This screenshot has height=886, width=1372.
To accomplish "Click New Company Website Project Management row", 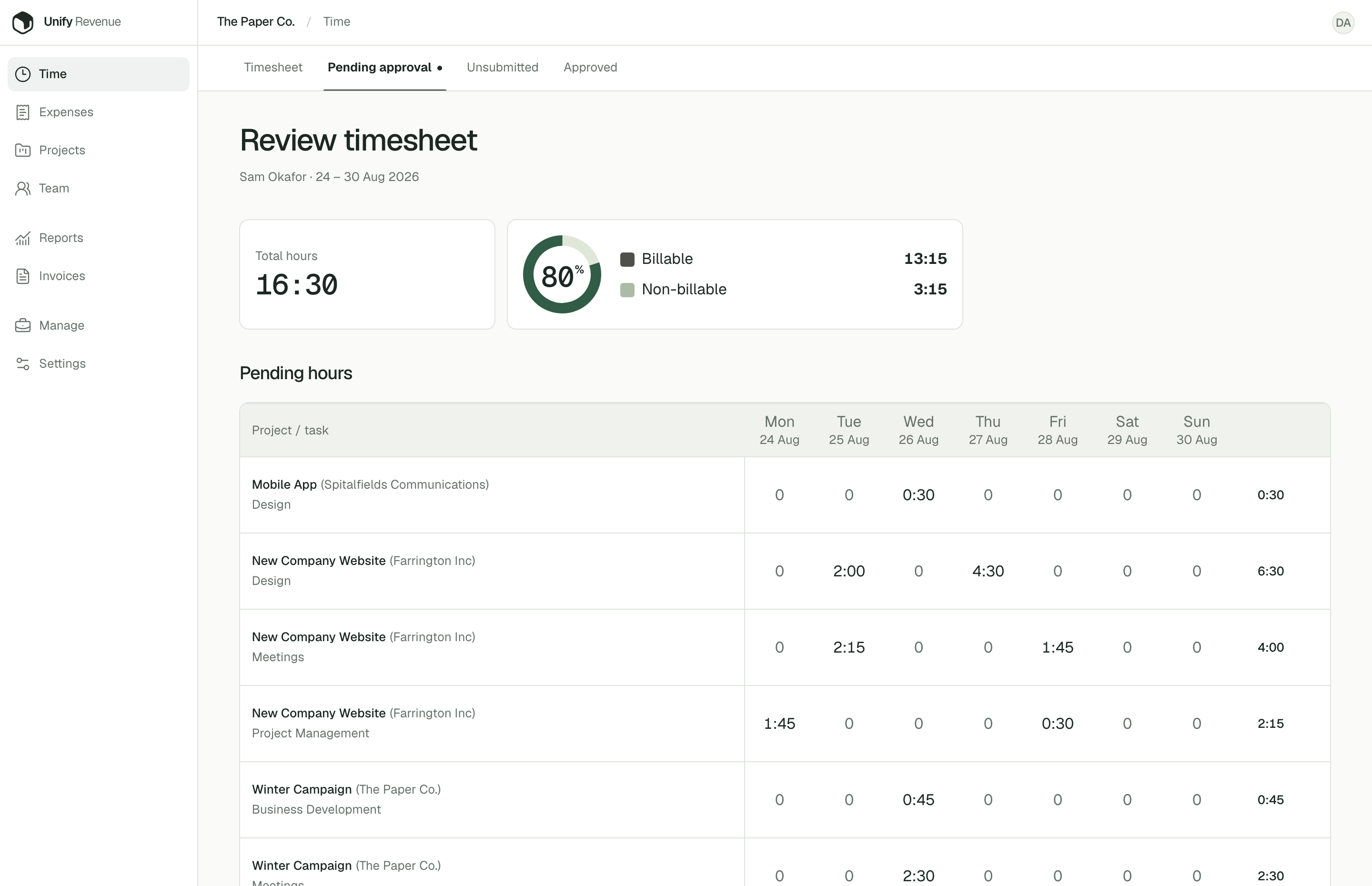I will click(x=363, y=723).
